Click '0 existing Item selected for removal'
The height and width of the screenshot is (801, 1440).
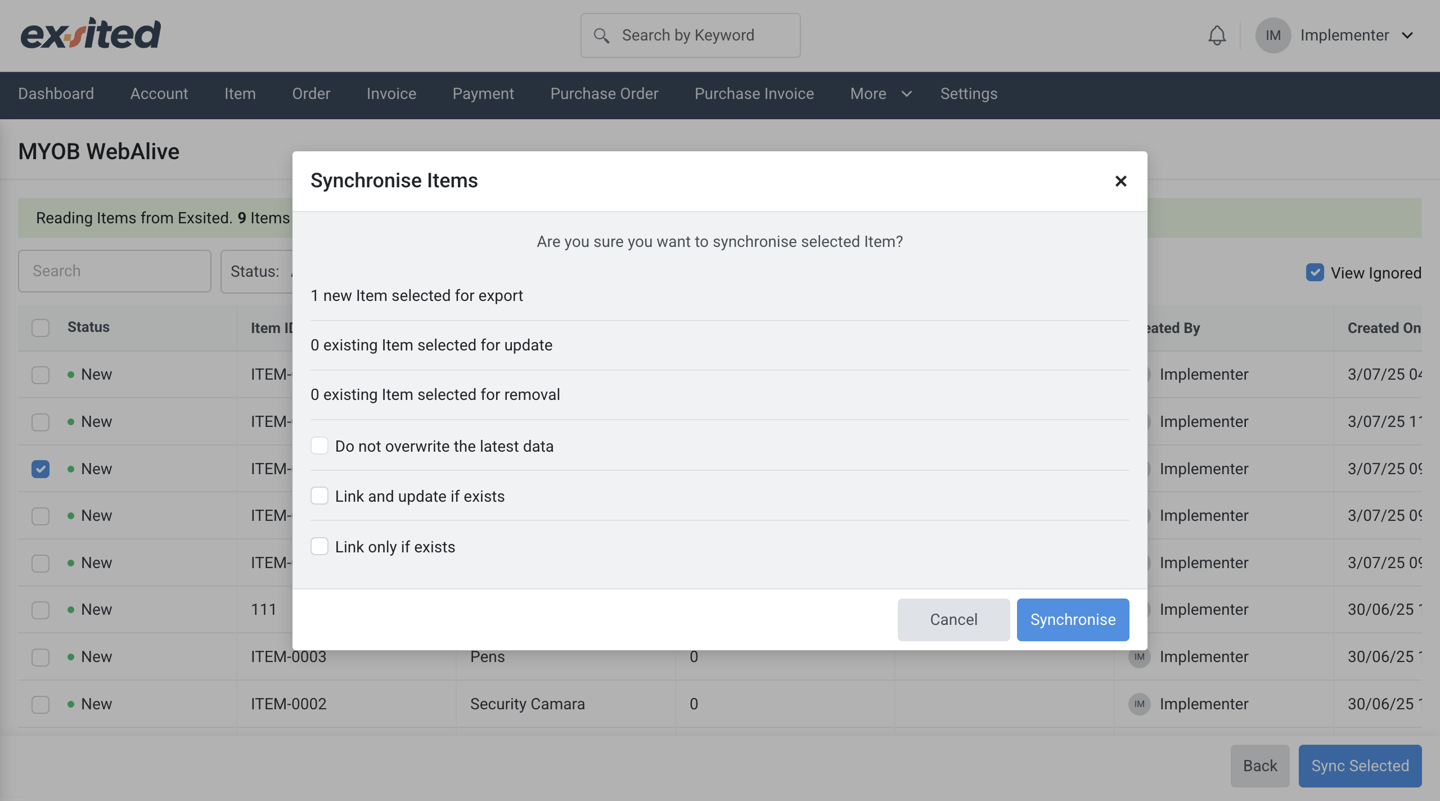[435, 395]
